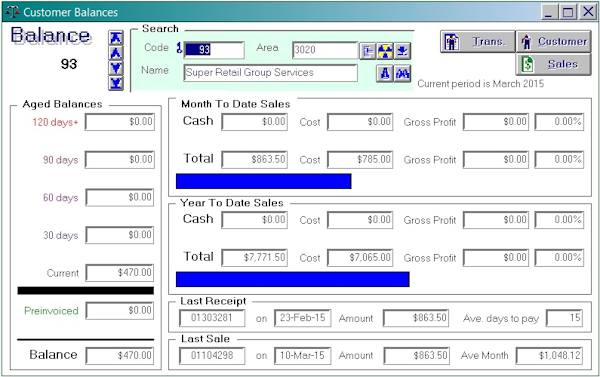Select the Last Sale invoice number field
The width and height of the screenshot is (600, 377).
coord(212,356)
